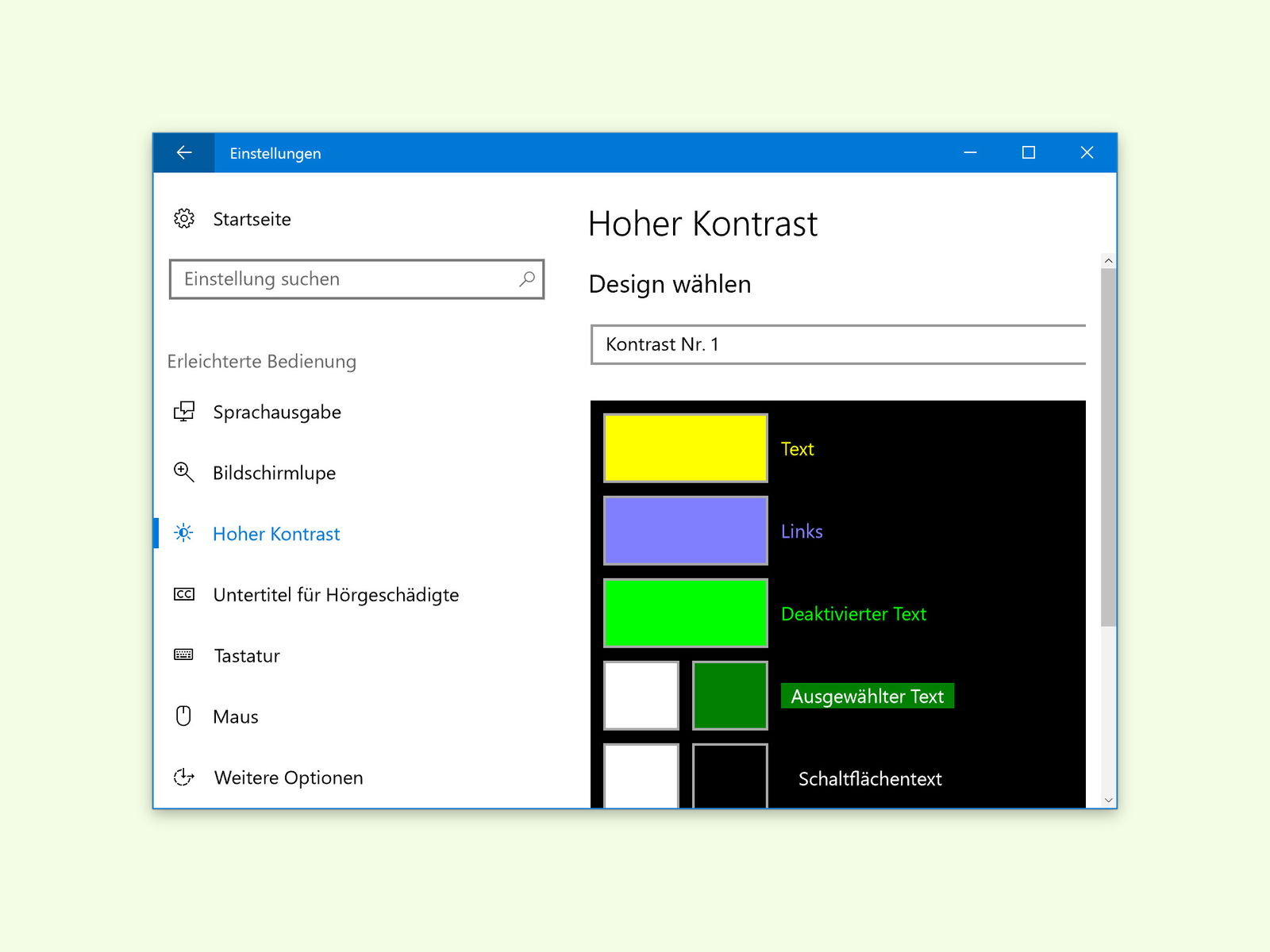Click the purple 'Links' label
This screenshot has width=1270, height=952.
[802, 532]
